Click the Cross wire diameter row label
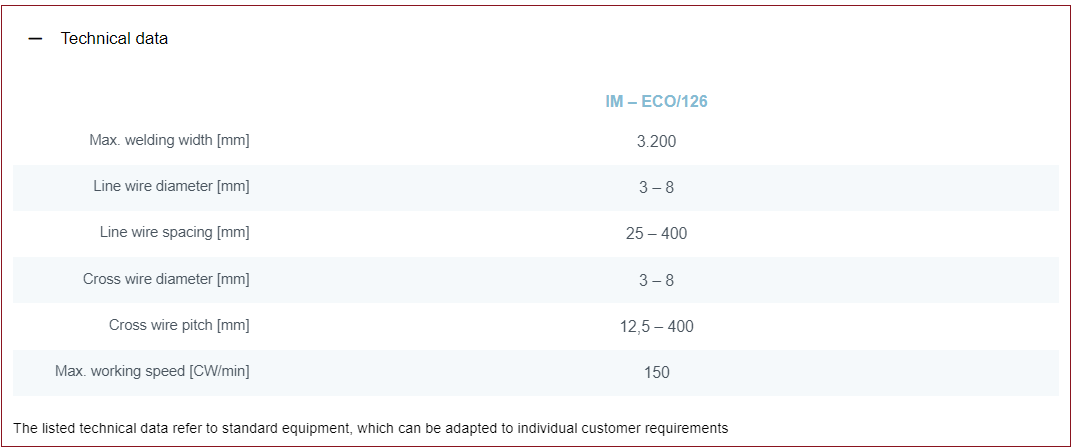Viewport: 1072px width, 447px height. click(x=166, y=279)
